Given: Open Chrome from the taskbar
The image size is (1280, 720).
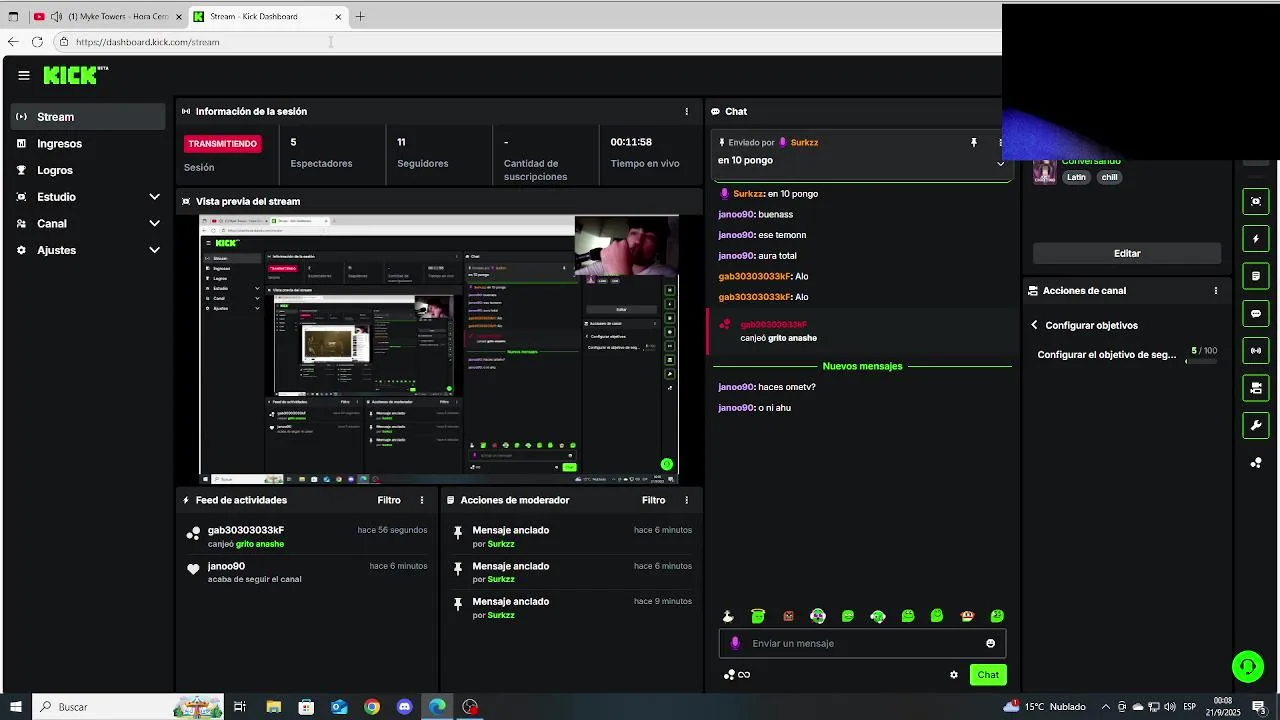Looking at the screenshot, I should (372, 707).
